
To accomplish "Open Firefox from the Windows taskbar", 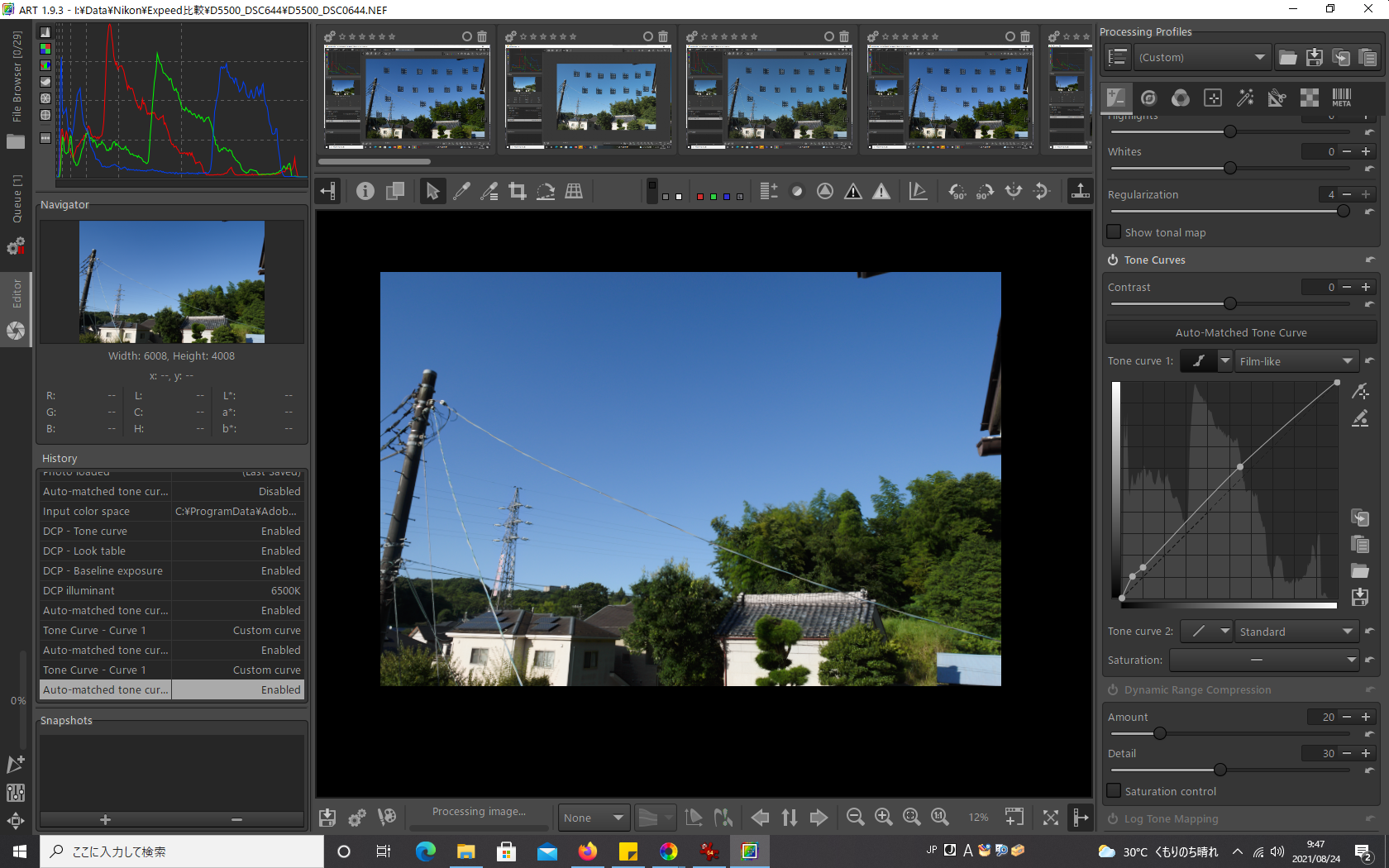I will click(x=588, y=851).
